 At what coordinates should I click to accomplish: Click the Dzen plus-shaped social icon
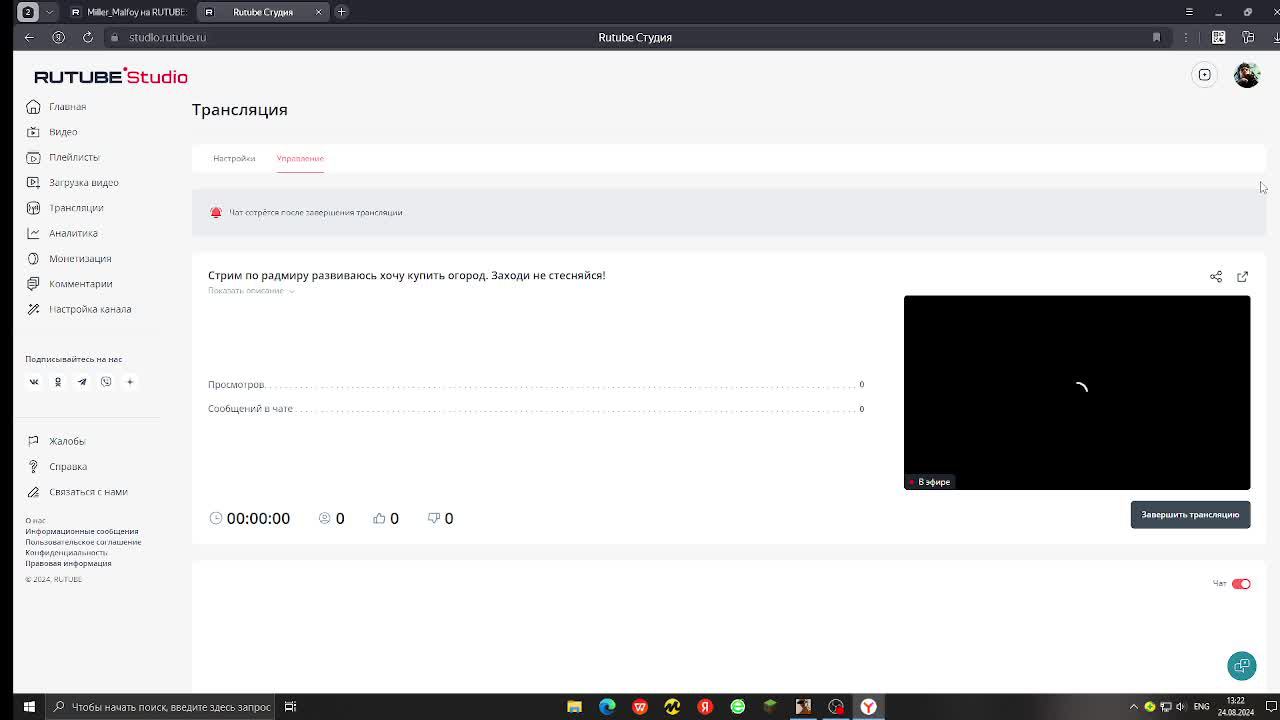pos(130,382)
